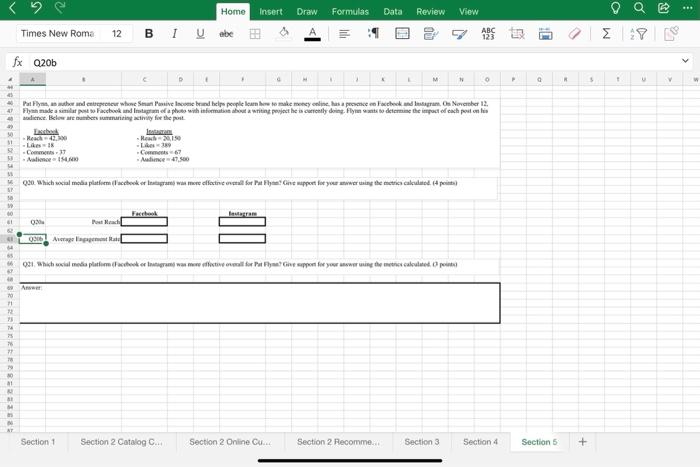Open the font size 12 box
Viewport: 700px width, 467px height.
[x=117, y=33]
